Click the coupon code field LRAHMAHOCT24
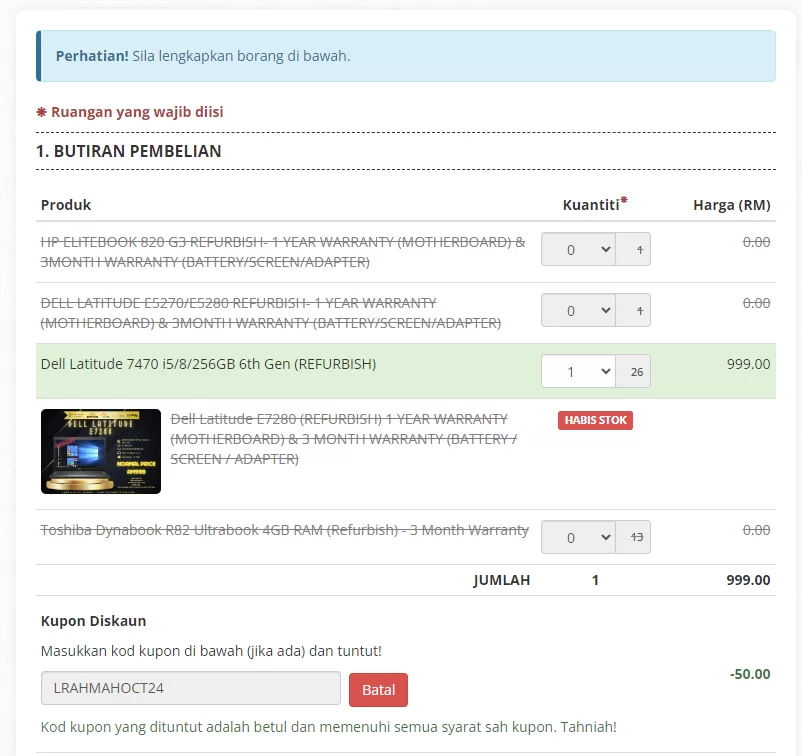 tap(191, 688)
